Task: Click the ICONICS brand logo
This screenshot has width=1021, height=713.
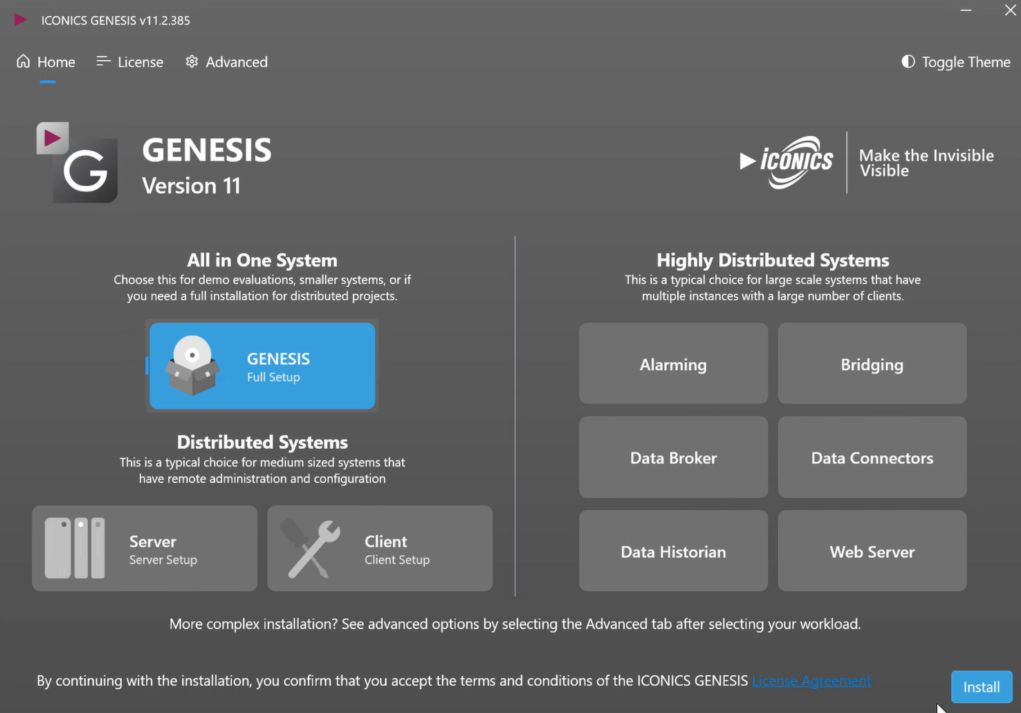Action: 787,162
